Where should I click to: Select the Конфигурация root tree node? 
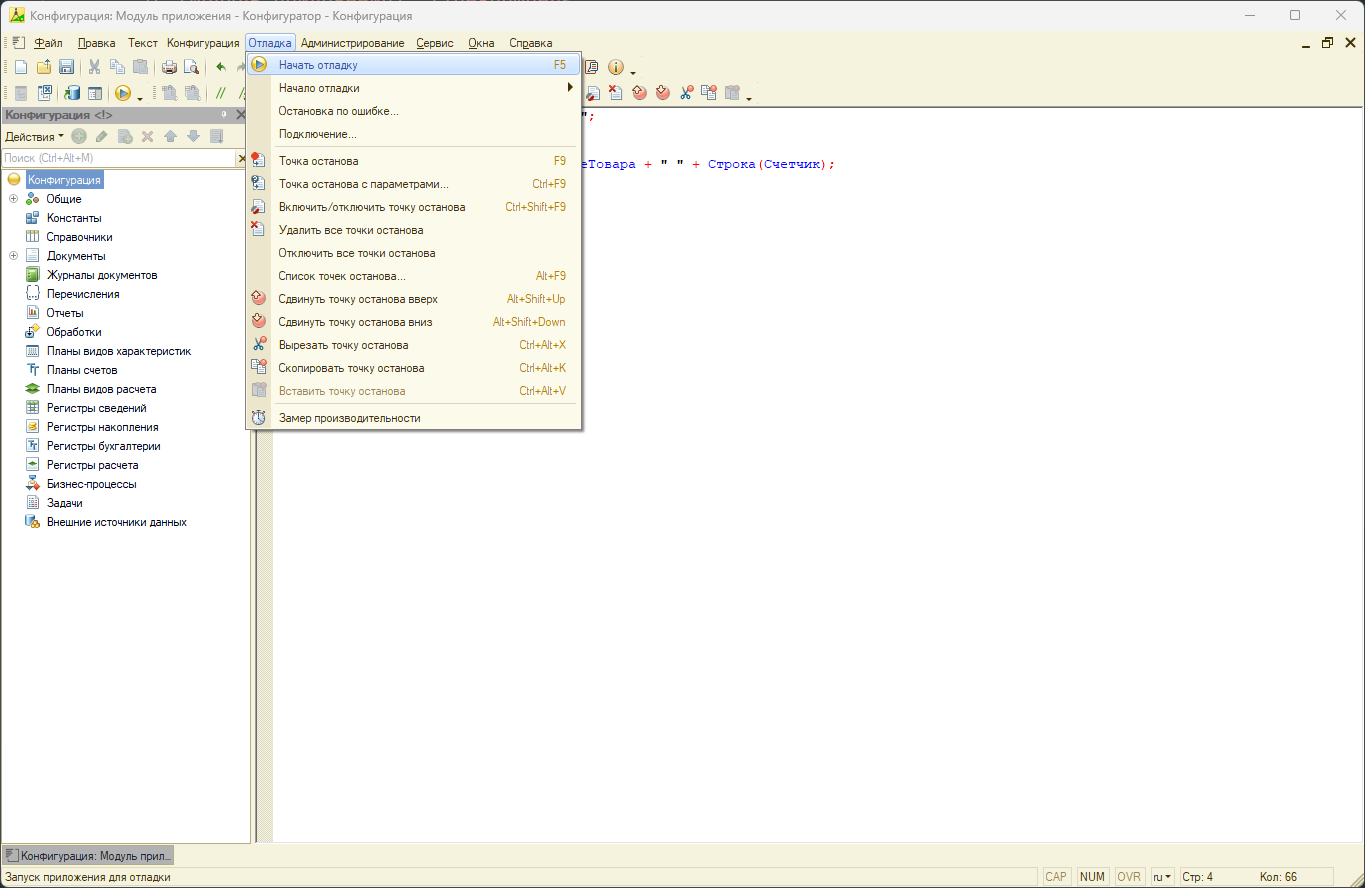pos(64,180)
